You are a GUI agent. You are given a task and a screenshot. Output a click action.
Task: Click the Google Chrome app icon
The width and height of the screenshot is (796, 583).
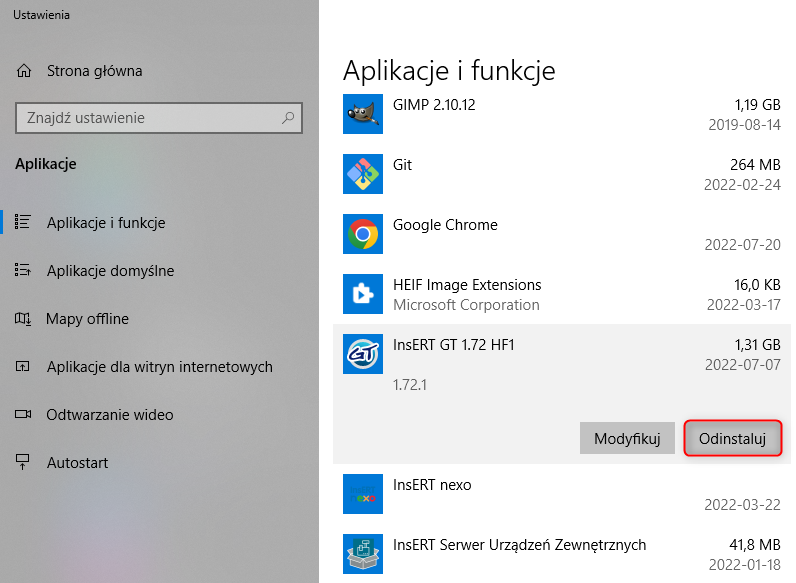[362, 234]
